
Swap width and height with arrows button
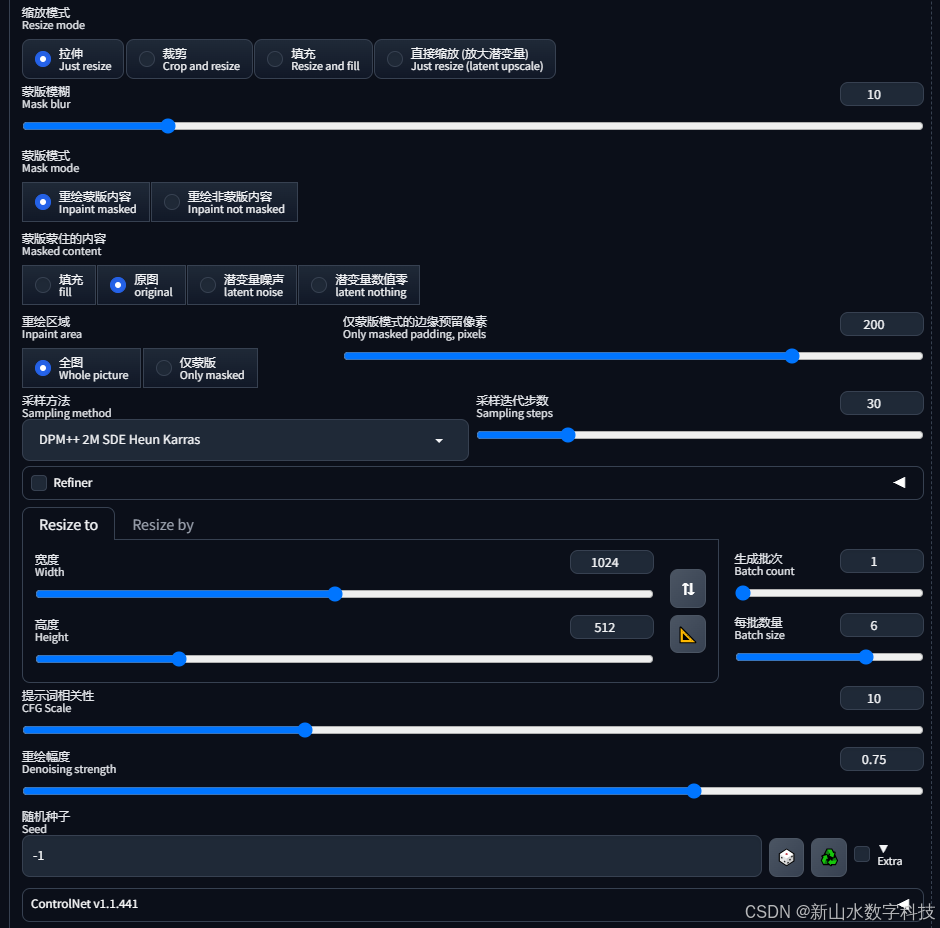tap(688, 588)
